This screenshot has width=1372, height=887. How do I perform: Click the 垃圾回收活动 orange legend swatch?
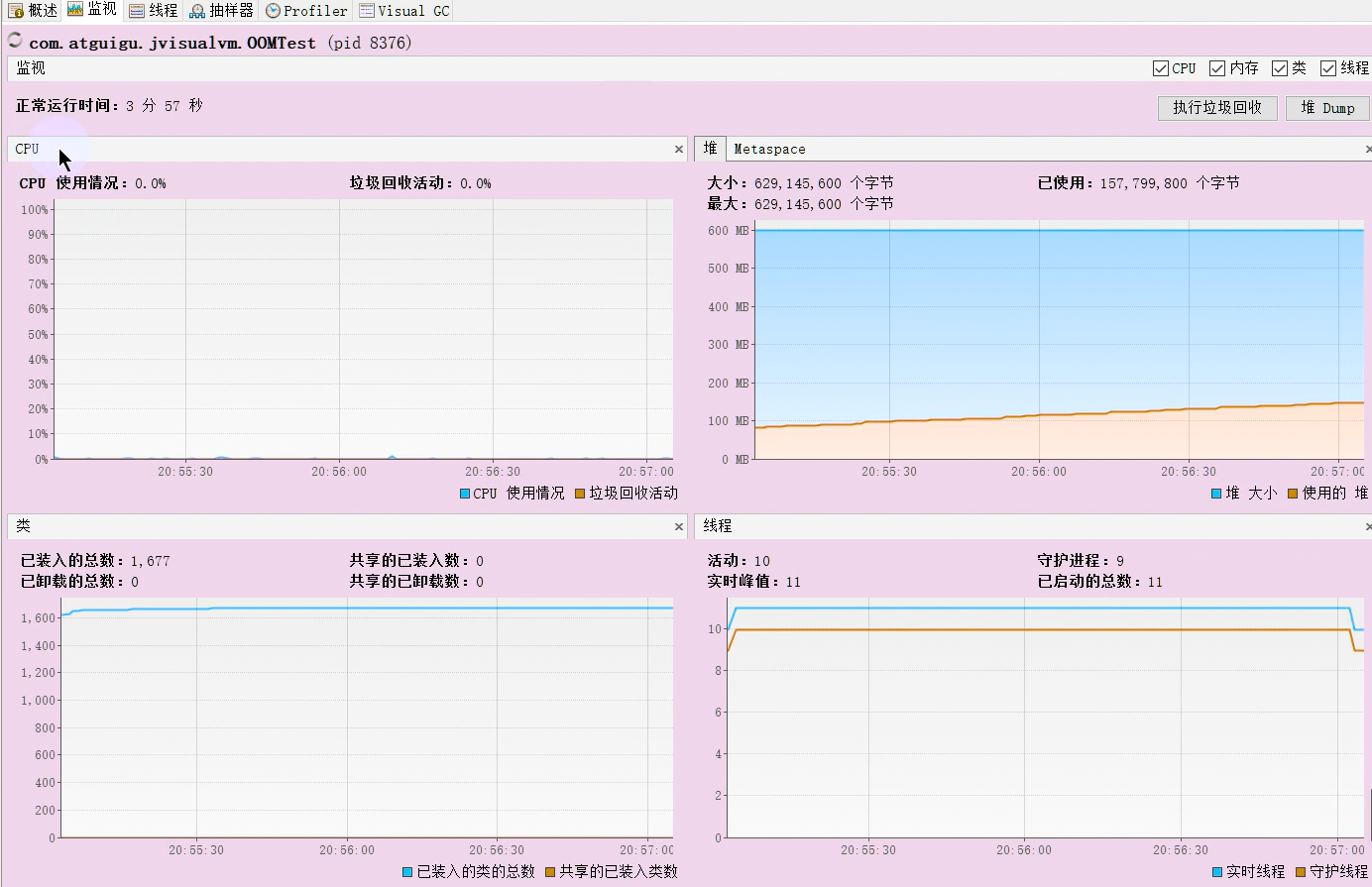[580, 494]
